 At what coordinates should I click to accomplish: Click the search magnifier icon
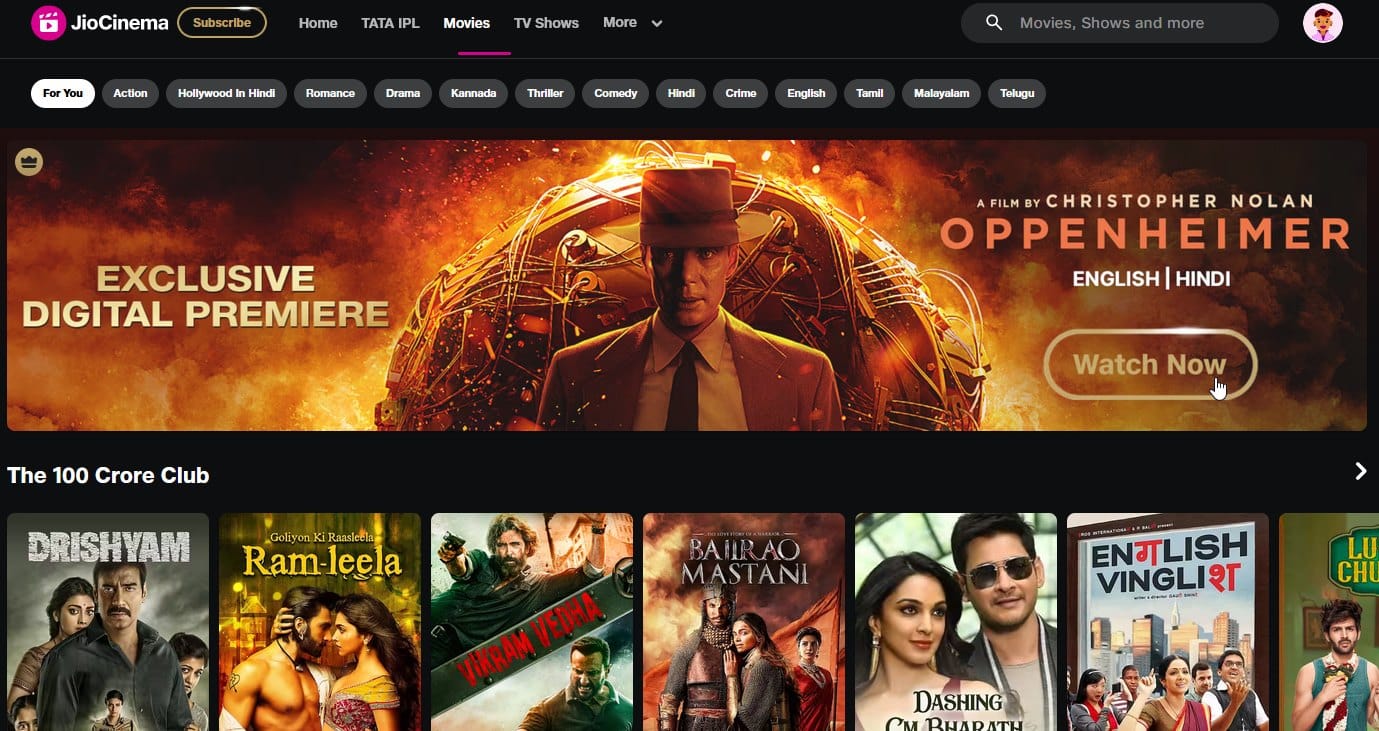pos(994,23)
